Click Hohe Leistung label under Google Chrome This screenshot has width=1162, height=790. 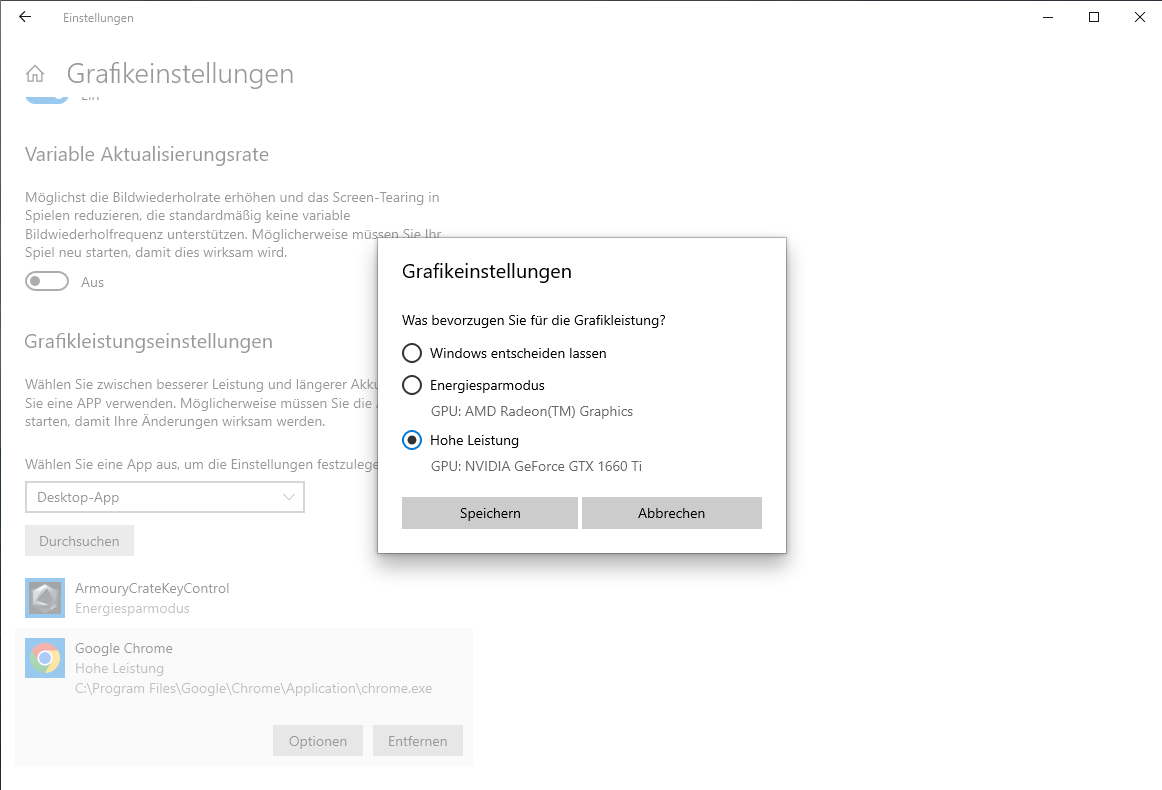119,668
